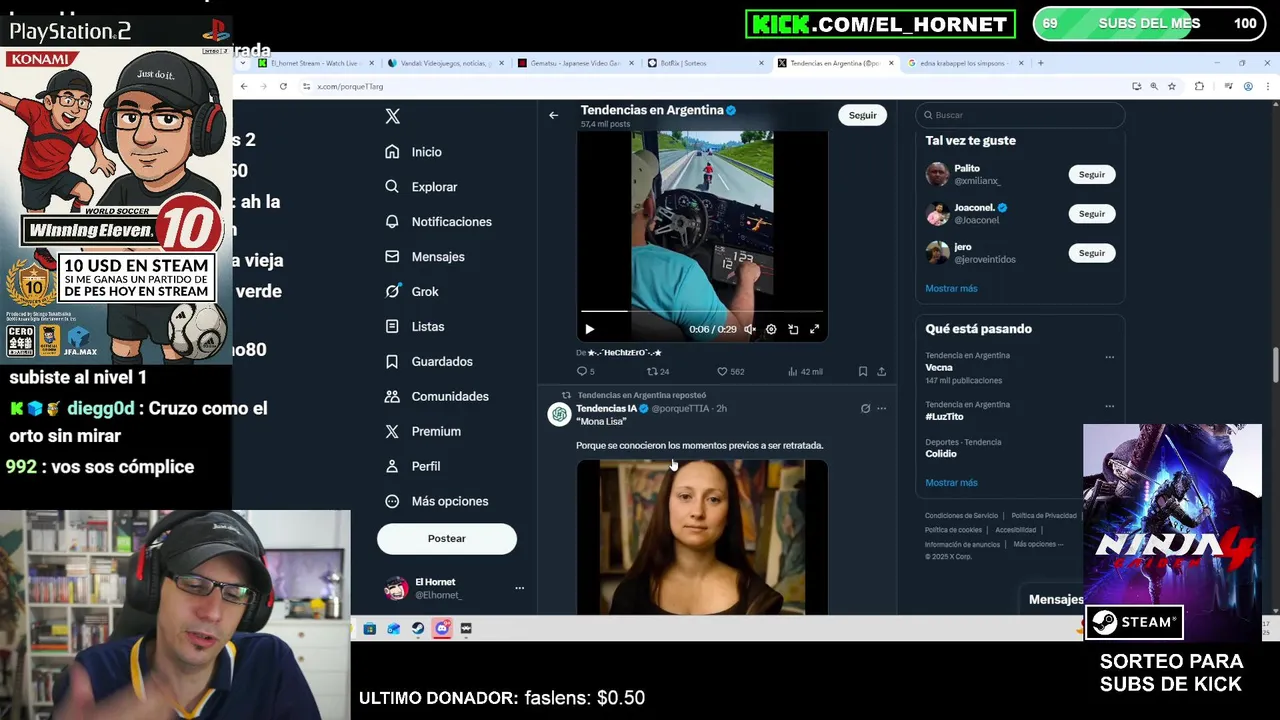Reload the page in the browser
The width and height of the screenshot is (1280, 720).
[x=283, y=87]
